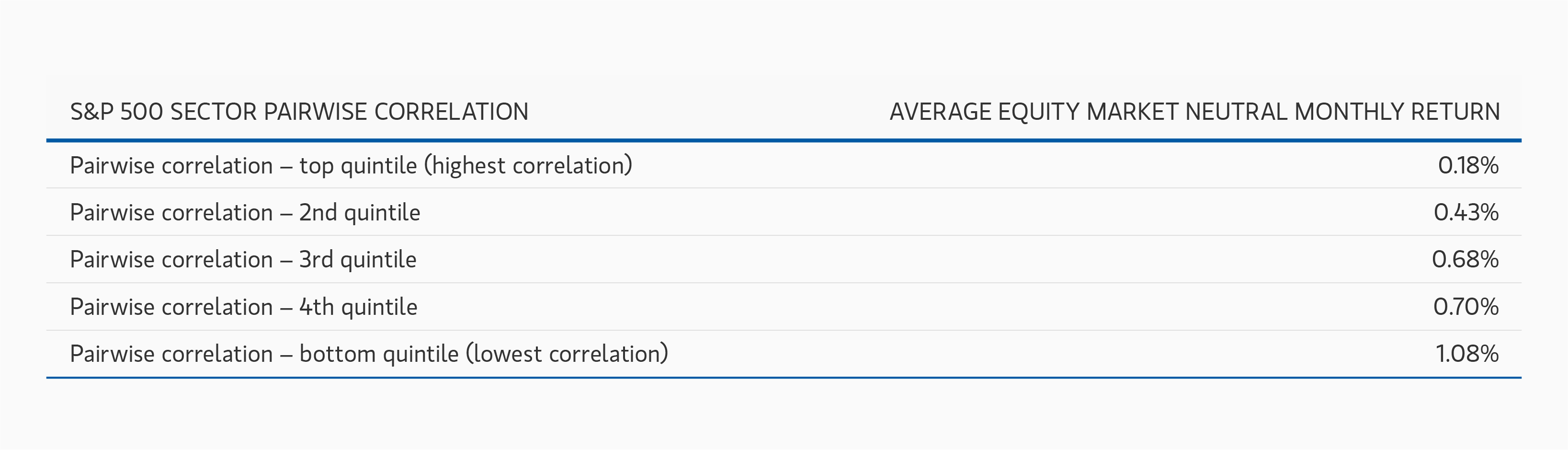This screenshot has height=450, width=1568.
Task: Click the divider between 2nd and 3rd quintile rows
Action: pos(784,236)
